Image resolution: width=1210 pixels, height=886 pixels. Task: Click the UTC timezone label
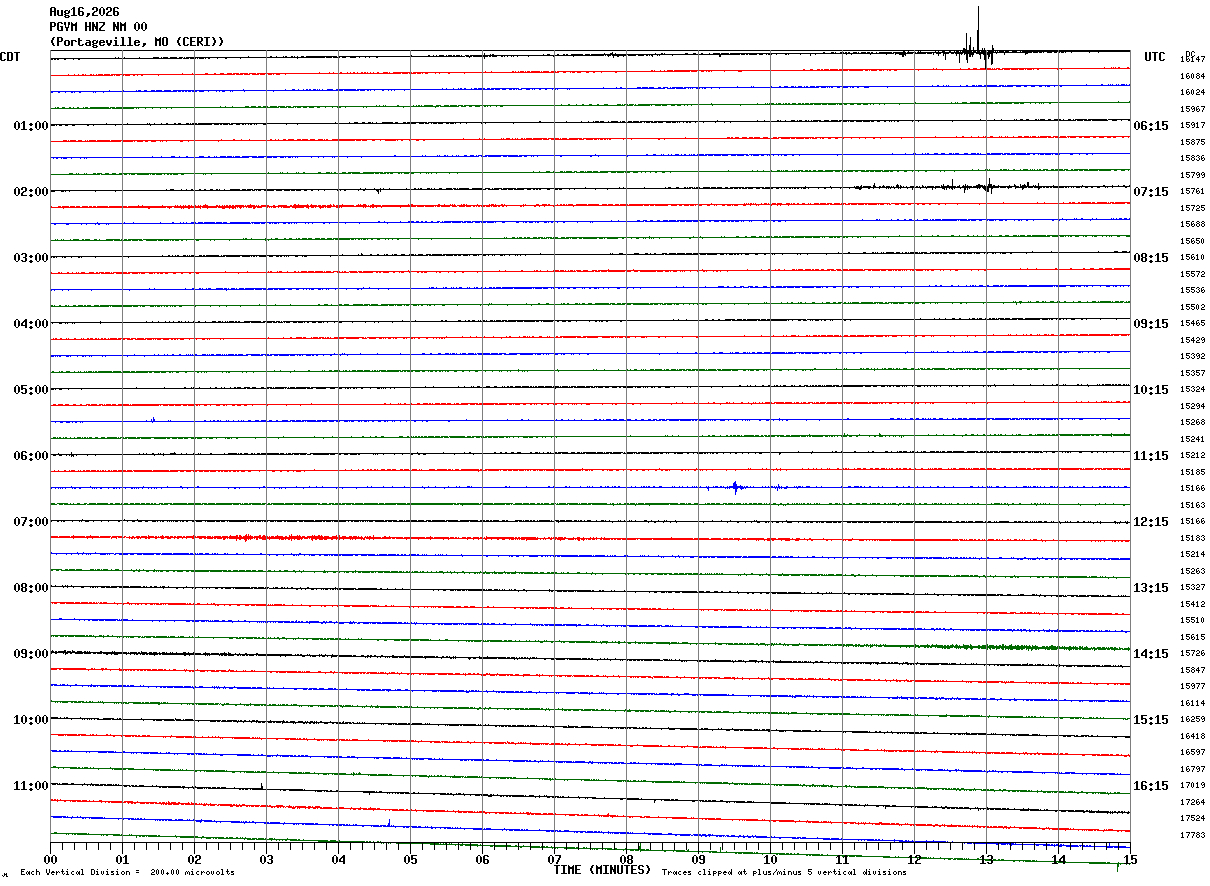(1155, 57)
